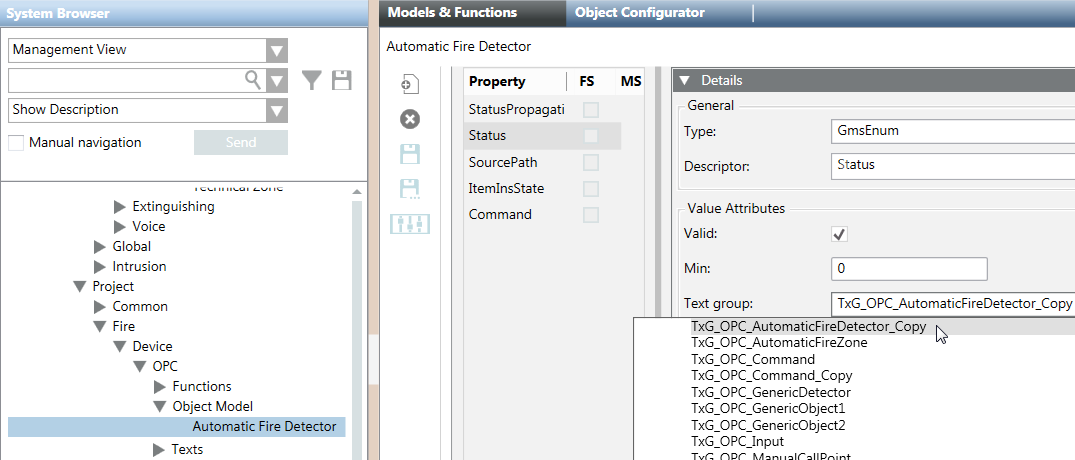
Task: Open the Show Description dropdown
Action: click(x=277, y=110)
